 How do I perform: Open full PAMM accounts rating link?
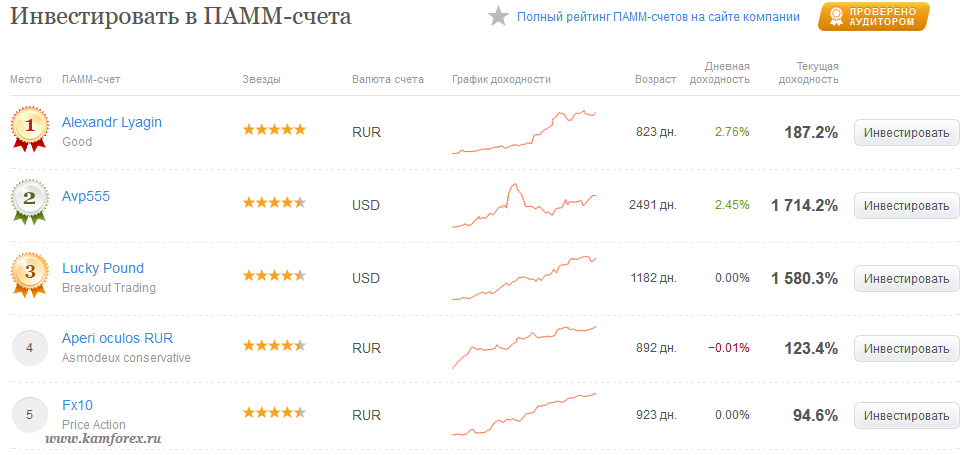(658, 17)
